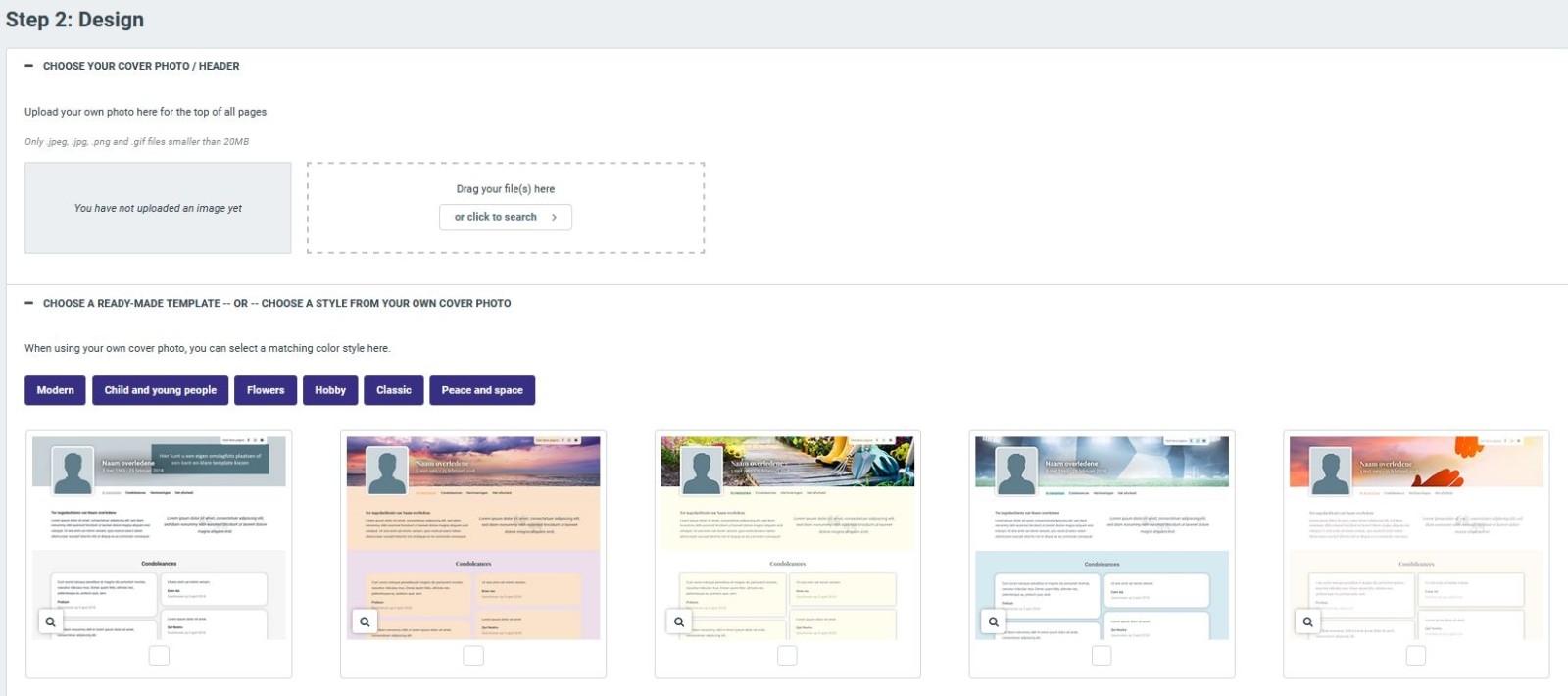
Task: Select the Hobby template category
Action: (x=330, y=390)
